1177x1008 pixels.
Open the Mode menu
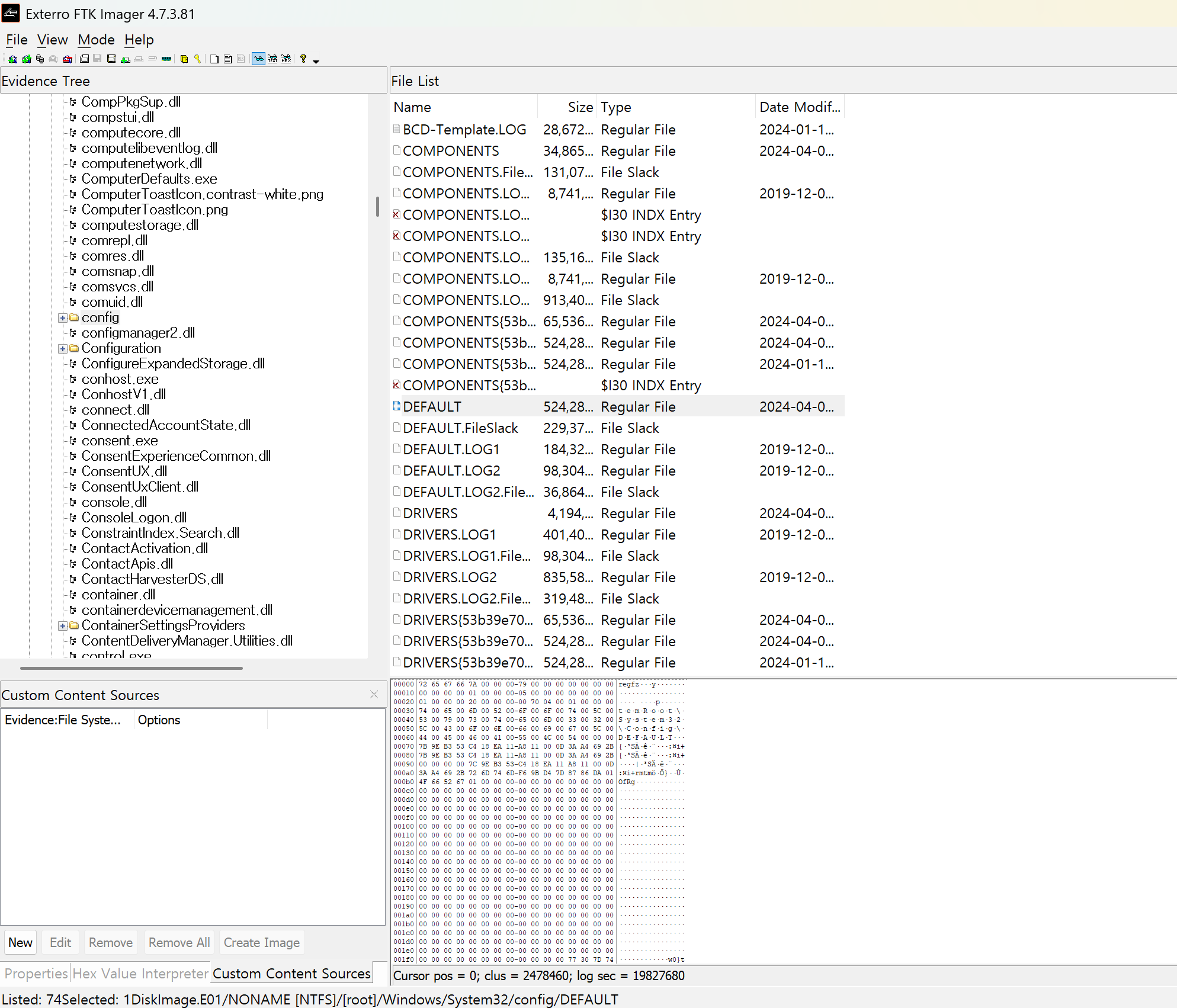(x=96, y=40)
